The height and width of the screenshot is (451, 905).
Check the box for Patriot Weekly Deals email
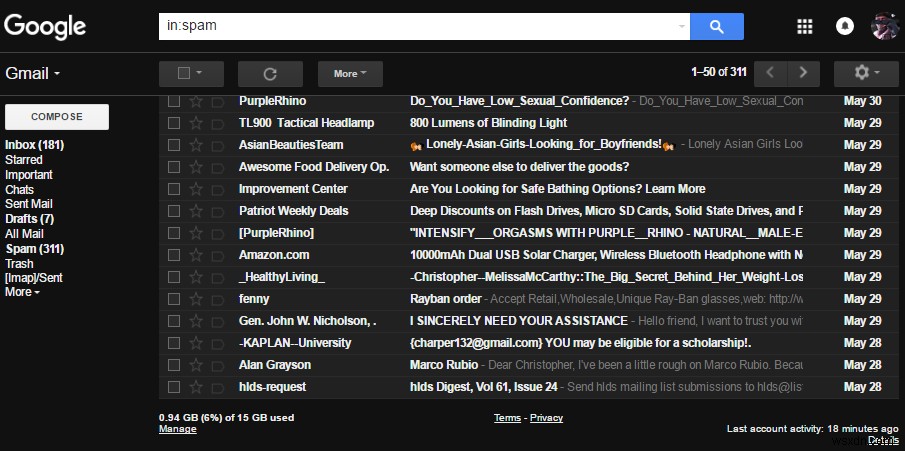(x=174, y=211)
